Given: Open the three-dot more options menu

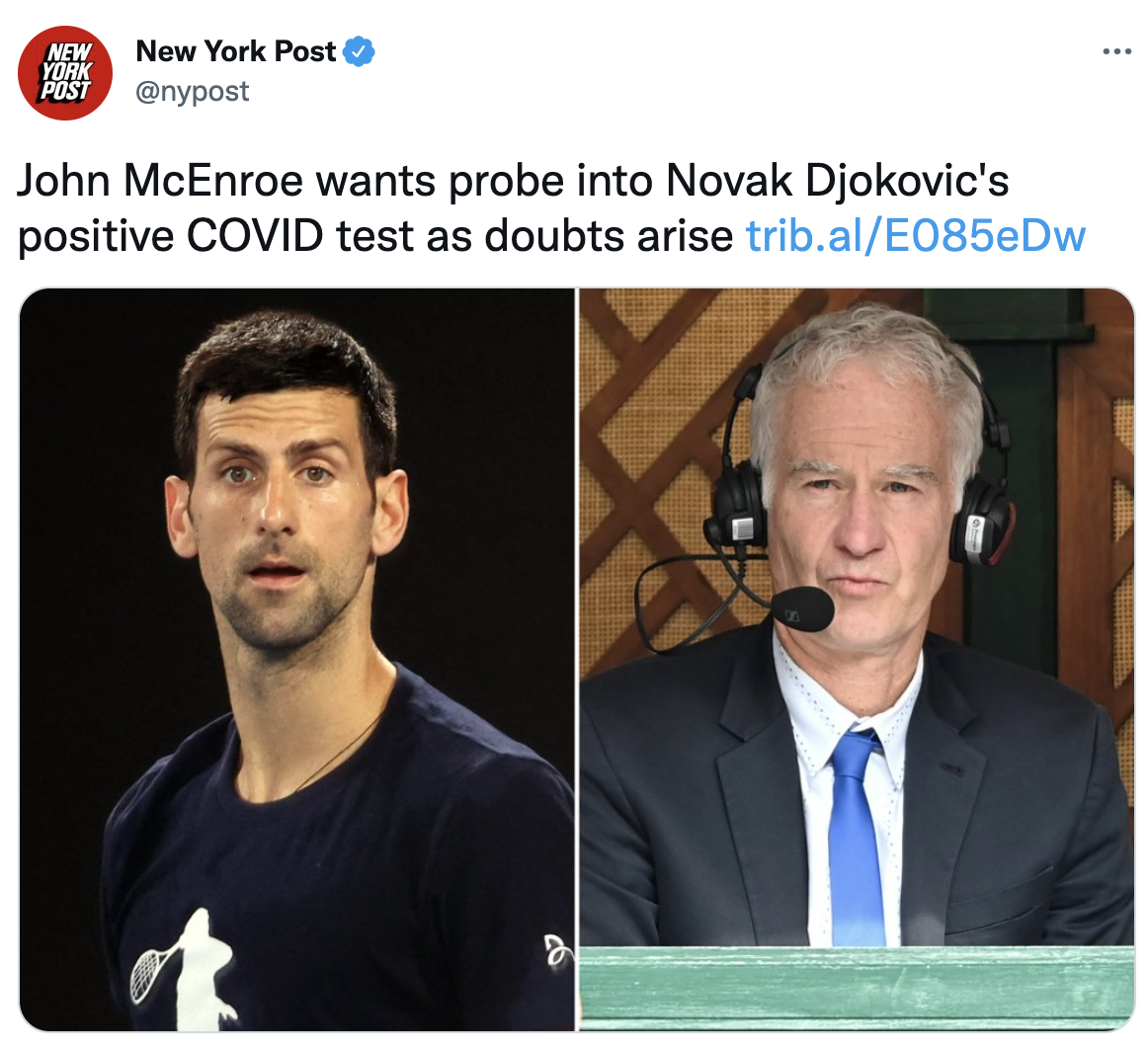Looking at the screenshot, I should click(x=1117, y=51).
